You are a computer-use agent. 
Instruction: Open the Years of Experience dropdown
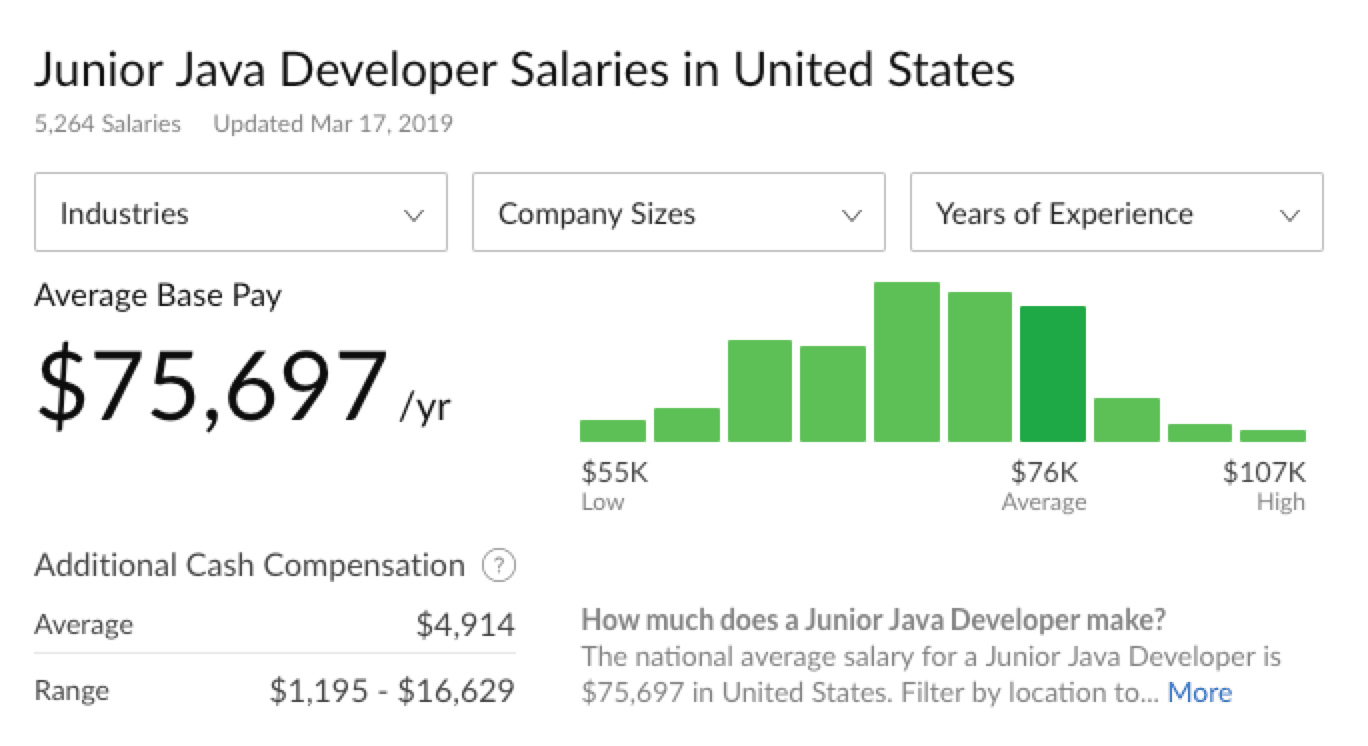point(1116,213)
